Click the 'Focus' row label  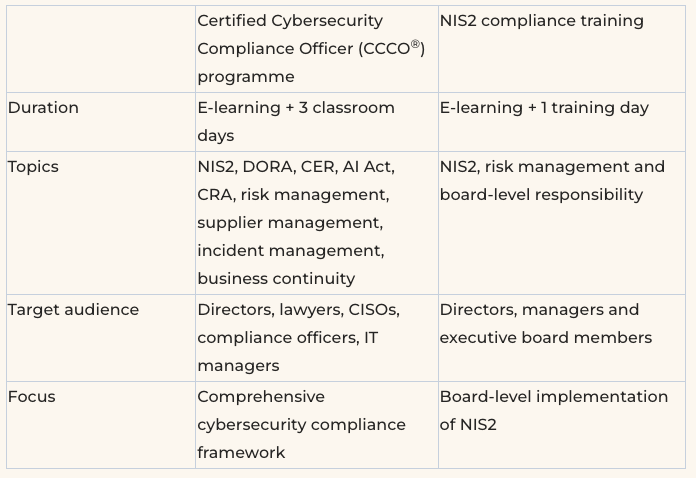(32, 397)
